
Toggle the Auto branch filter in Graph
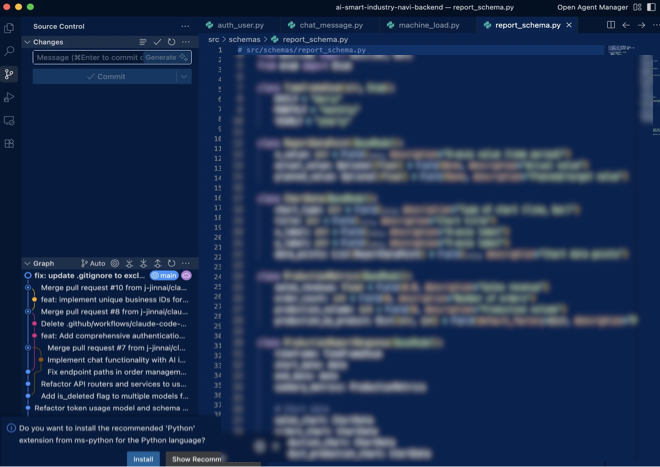pos(93,264)
